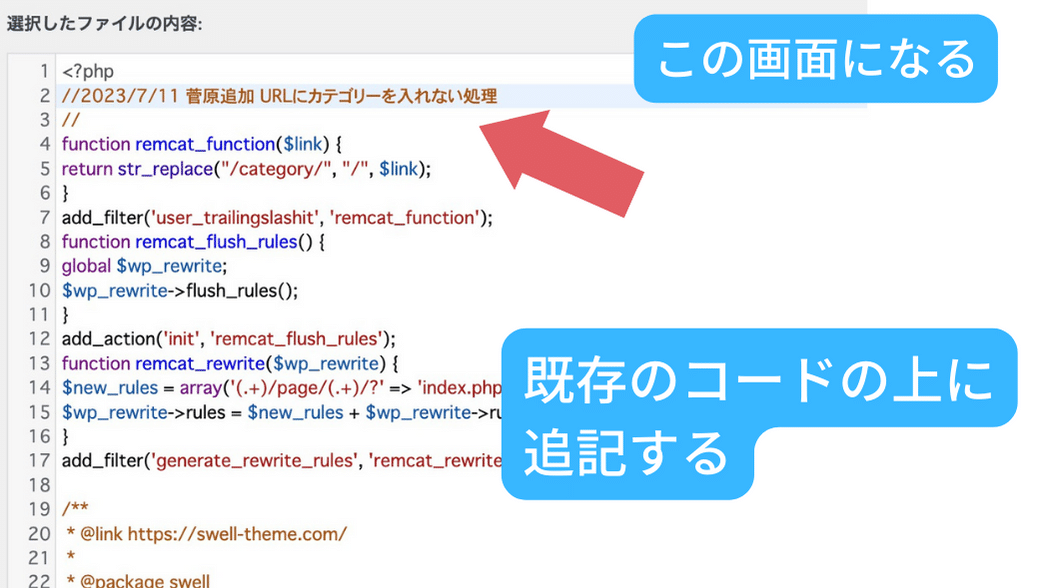This screenshot has width=1045, height=588.
Task: Click line number 18 in the gutter
Action: click(39, 485)
